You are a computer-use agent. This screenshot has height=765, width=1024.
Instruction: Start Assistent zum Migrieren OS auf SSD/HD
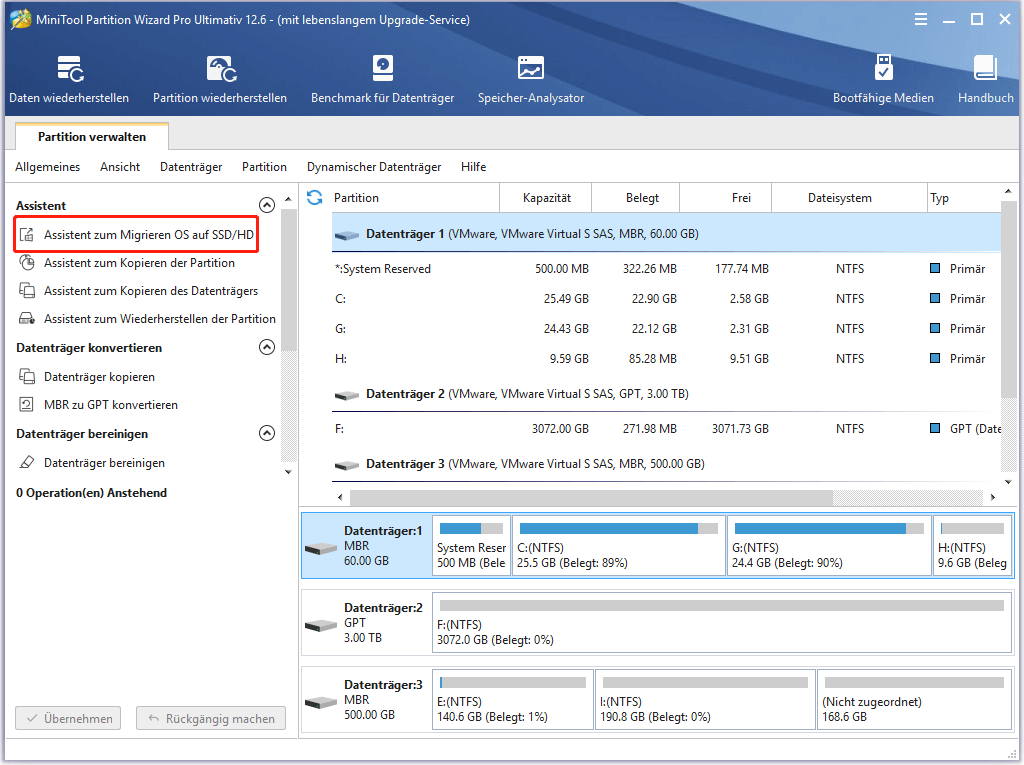(136, 234)
